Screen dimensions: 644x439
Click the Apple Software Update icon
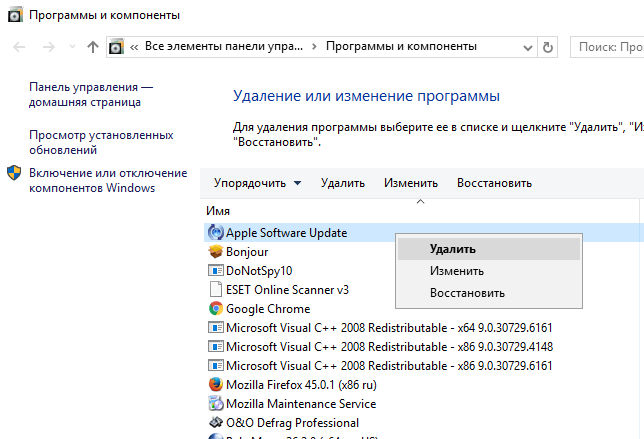pyautogui.click(x=216, y=232)
